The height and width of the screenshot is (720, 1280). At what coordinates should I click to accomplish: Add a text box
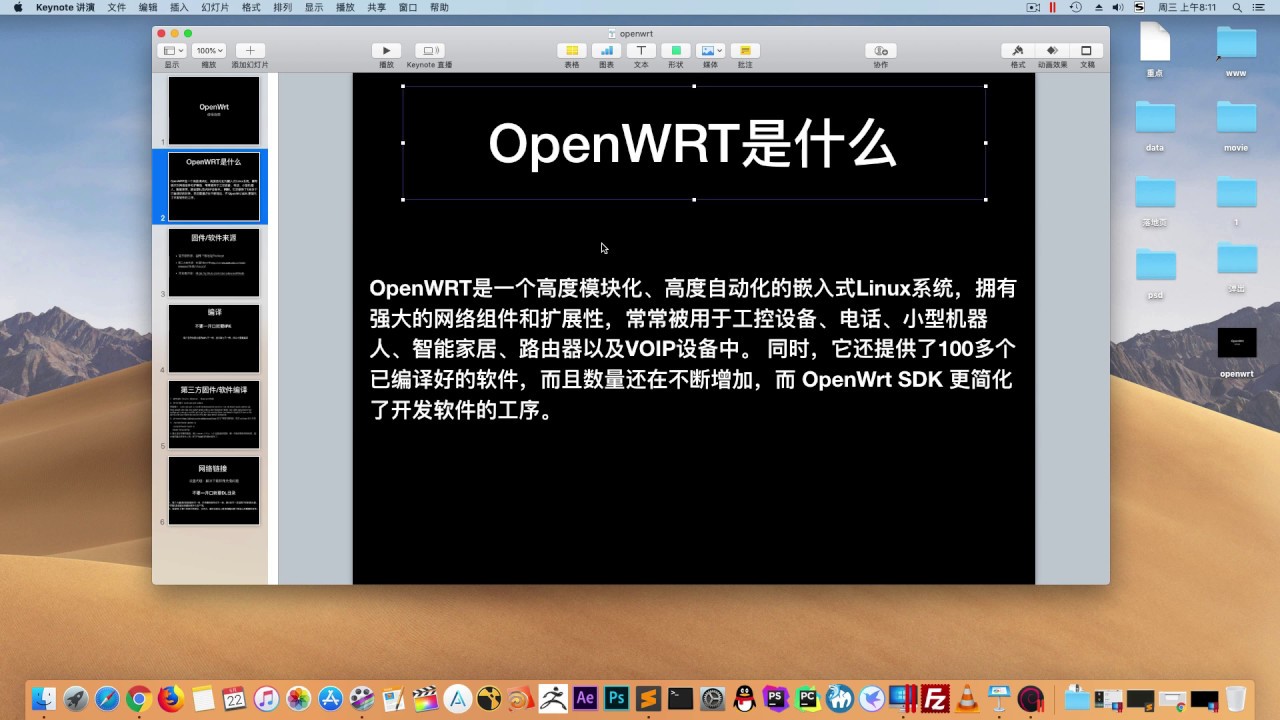click(x=641, y=51)
